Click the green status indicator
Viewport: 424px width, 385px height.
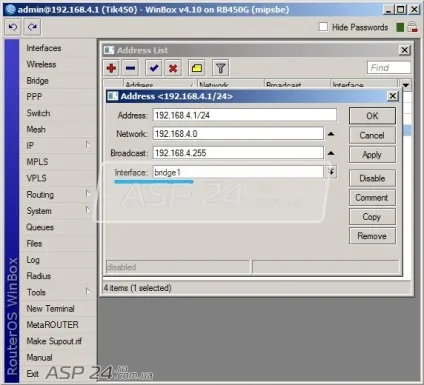pyautogui.click(x=400, y=27)
